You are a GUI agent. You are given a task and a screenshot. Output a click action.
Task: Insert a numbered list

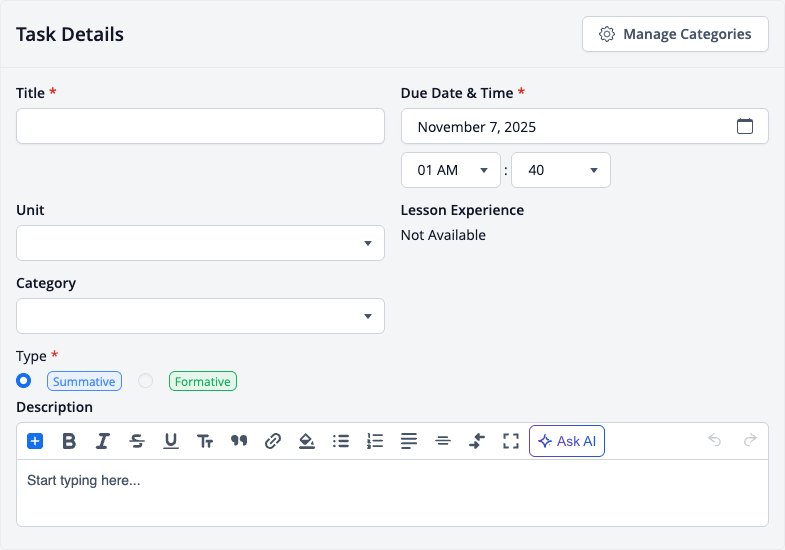pos(375,441)
